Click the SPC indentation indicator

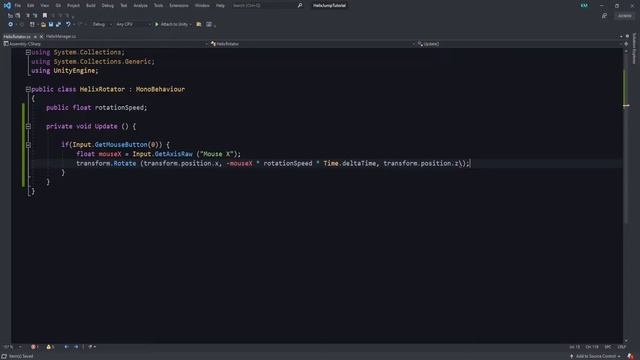click(608, 347)
